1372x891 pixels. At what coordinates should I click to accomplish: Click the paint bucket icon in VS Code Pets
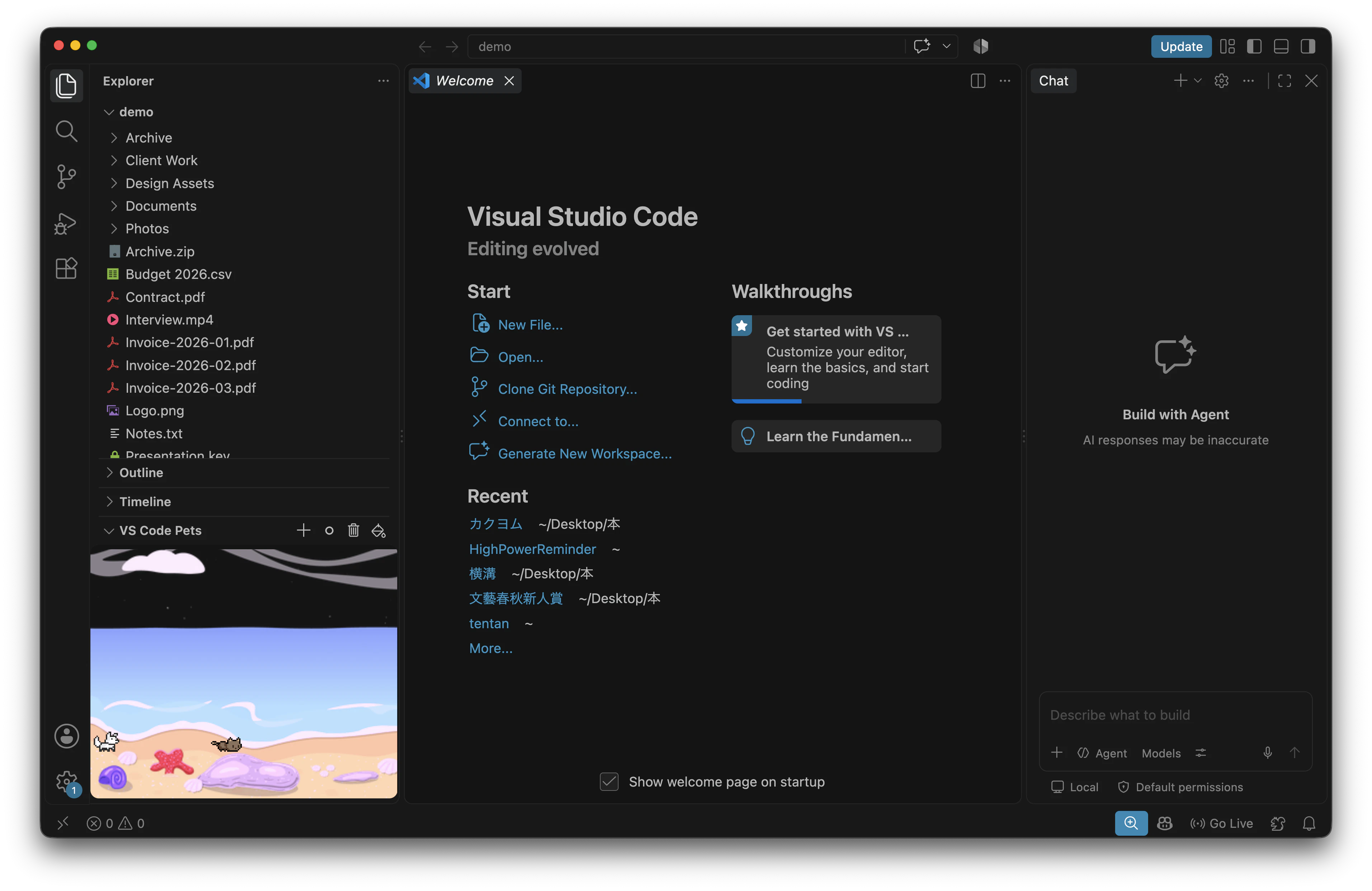378,531
